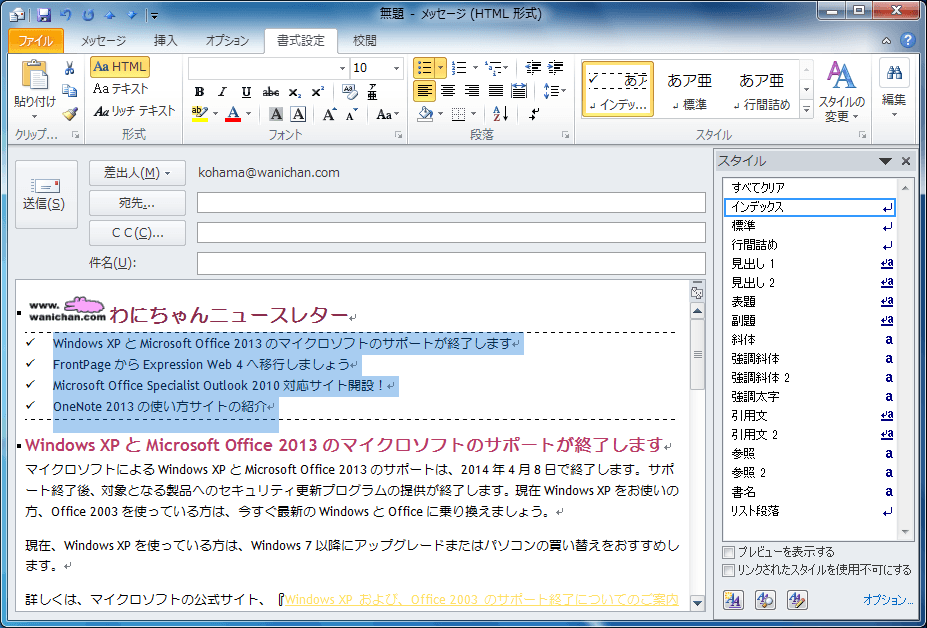Apply strikethrough with the abc icon
Viewport: 927px width, 628px height.
tap(270, 92)
